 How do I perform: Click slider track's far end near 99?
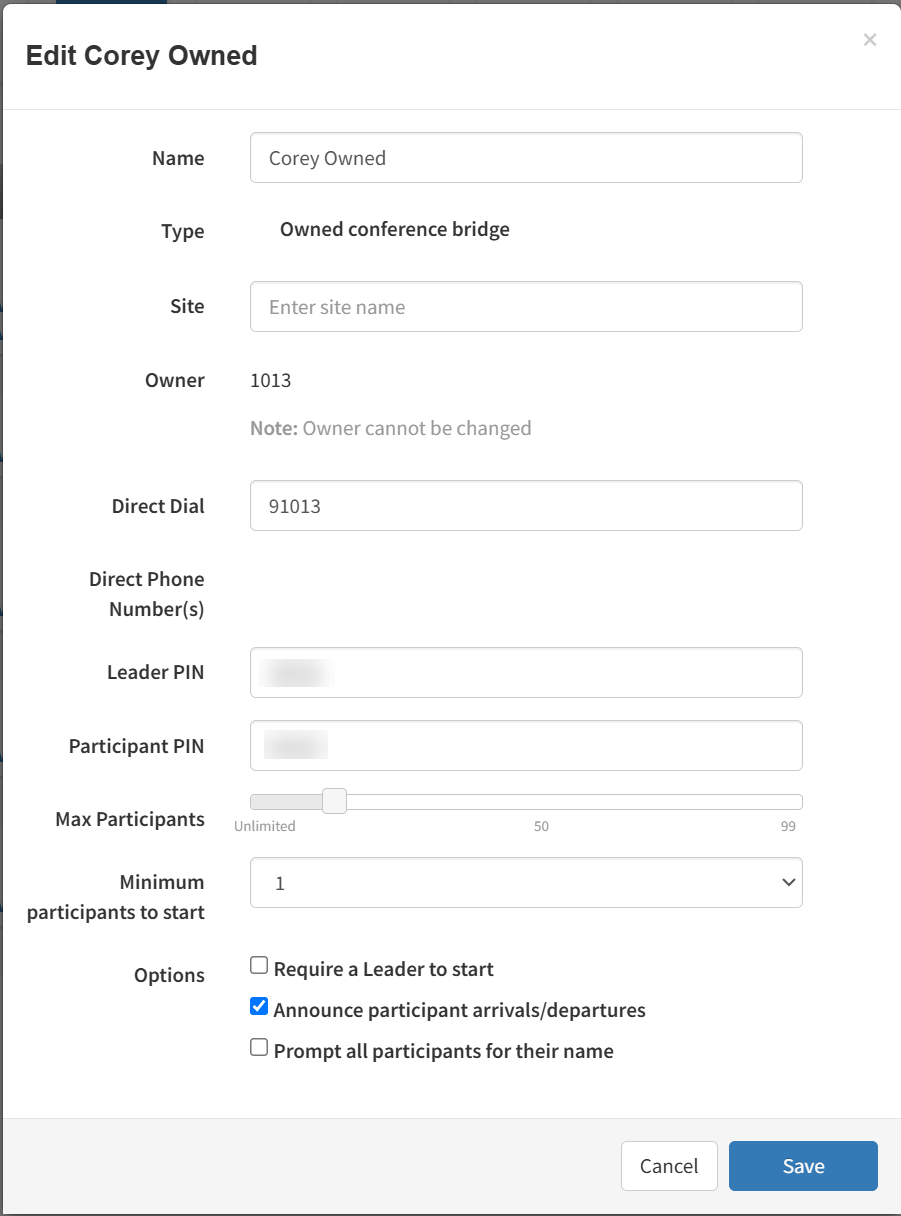coord(793,801)
